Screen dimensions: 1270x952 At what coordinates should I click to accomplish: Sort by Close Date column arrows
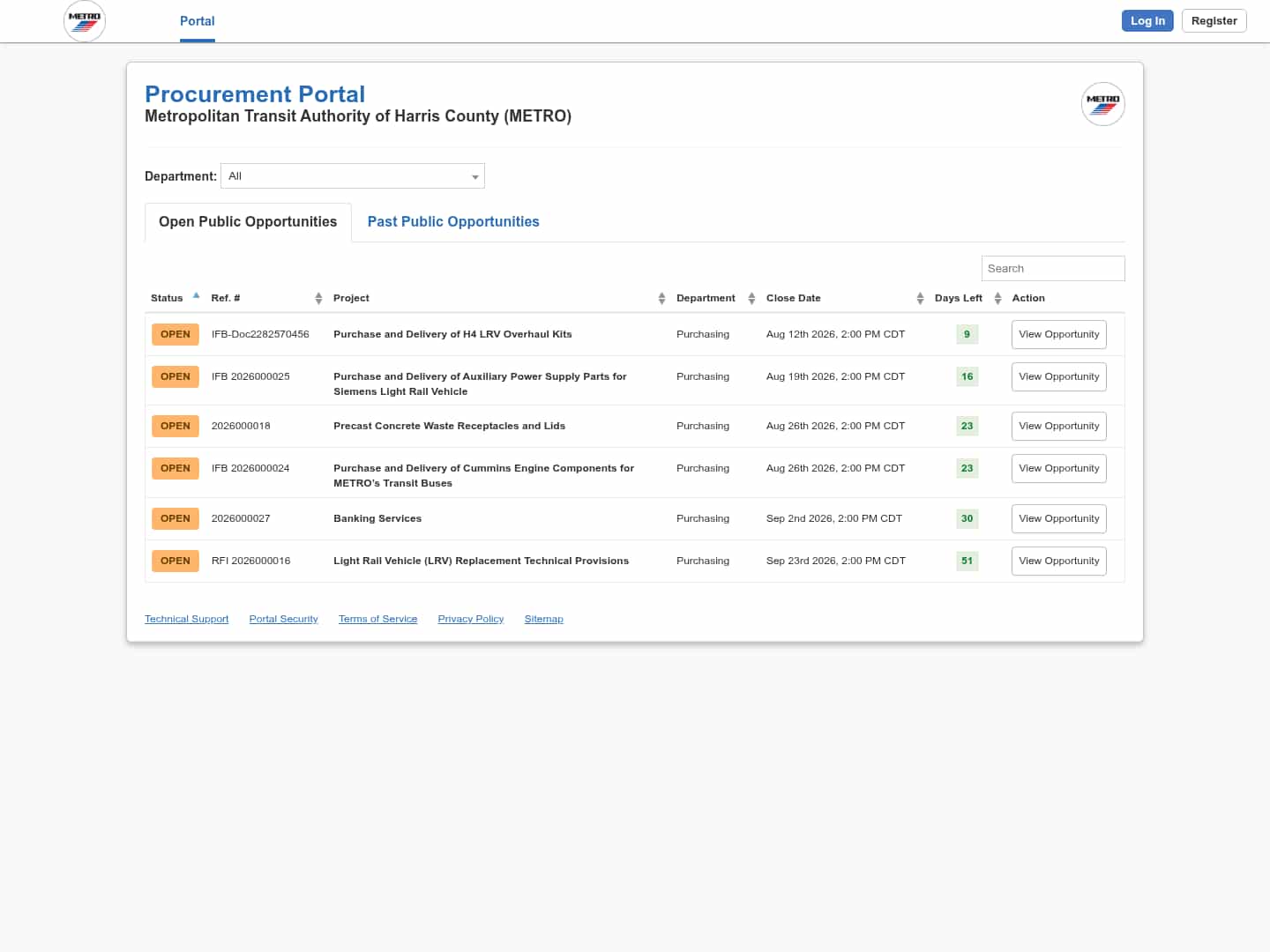coord(920,299)
